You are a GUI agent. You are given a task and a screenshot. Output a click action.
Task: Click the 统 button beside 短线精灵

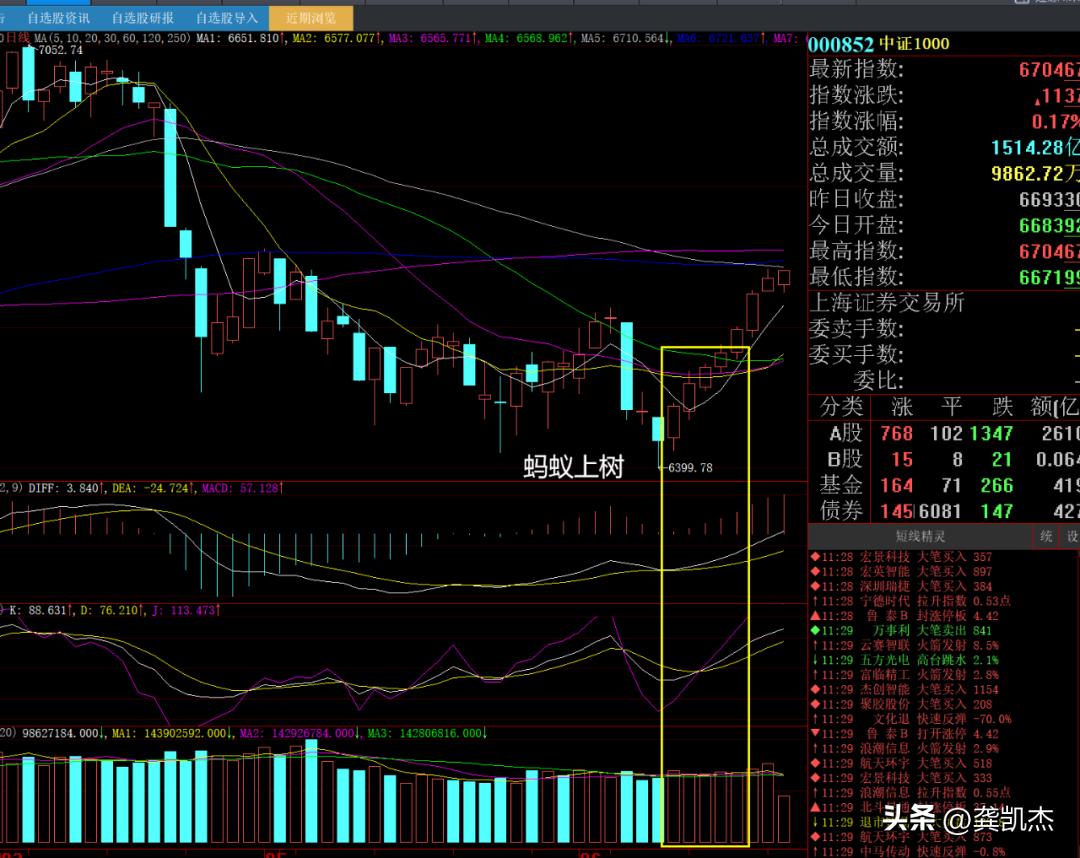pyautogui.click(x=1046, y=537)
